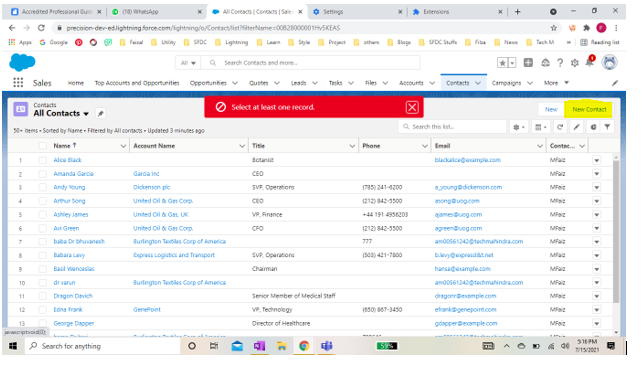Open the More navigation dropdown
Image resolution: width=642 pixels, height=372 pixels.
[x=556, y=83]
